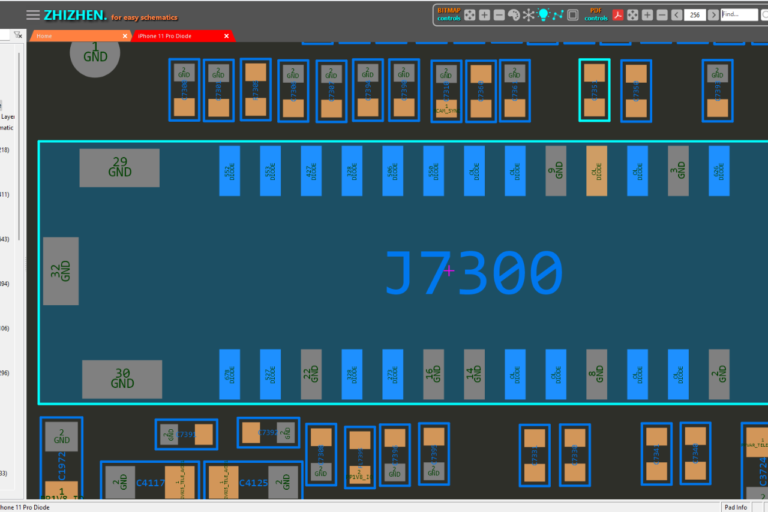
Task: Click the snowflake icon in bitmap controls
Action: point(528,15)
